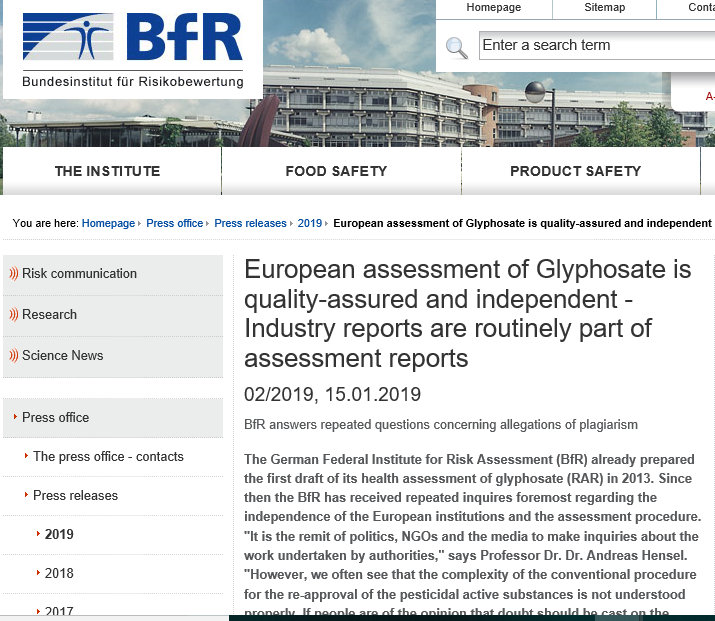This screenshot has height=621, width=715.
Task: Select 2019 in the sidebar list
Action: coord(59,534)
